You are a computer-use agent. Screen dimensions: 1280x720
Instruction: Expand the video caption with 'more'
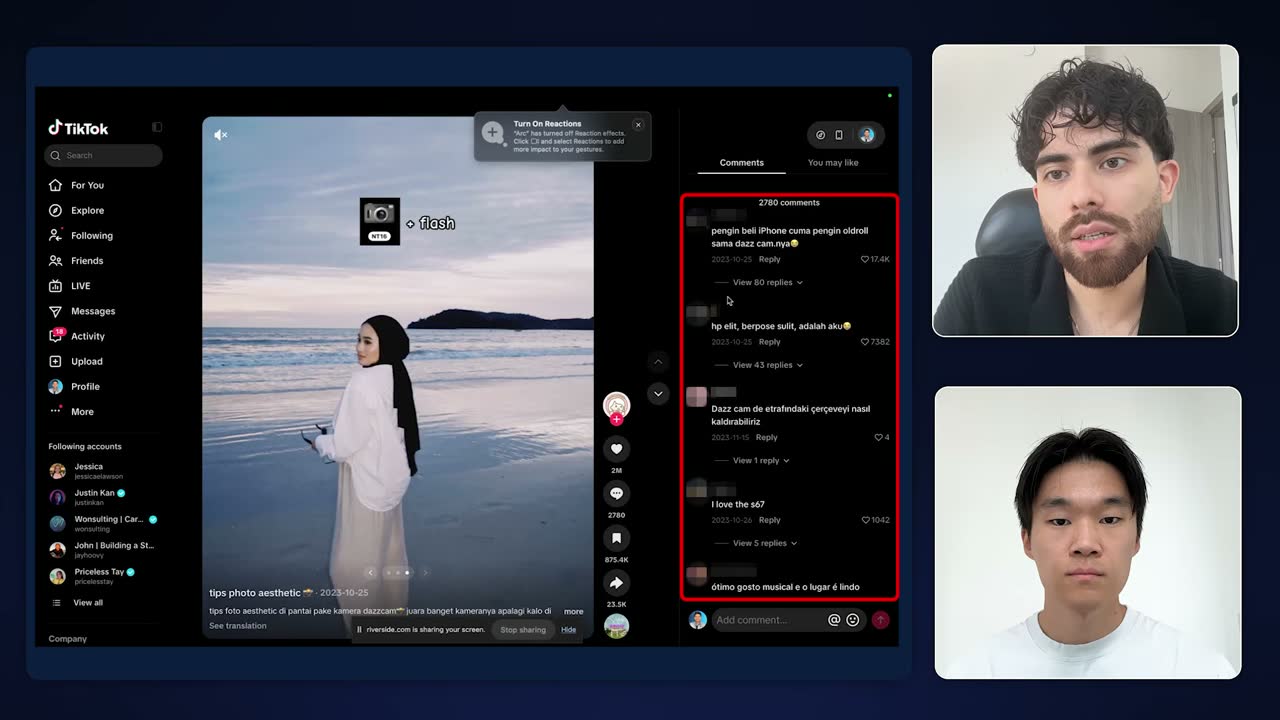point(573,611)
